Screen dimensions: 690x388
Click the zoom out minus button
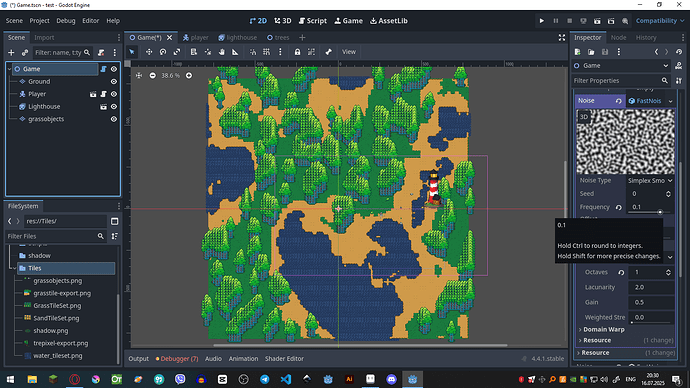[152, 76]
